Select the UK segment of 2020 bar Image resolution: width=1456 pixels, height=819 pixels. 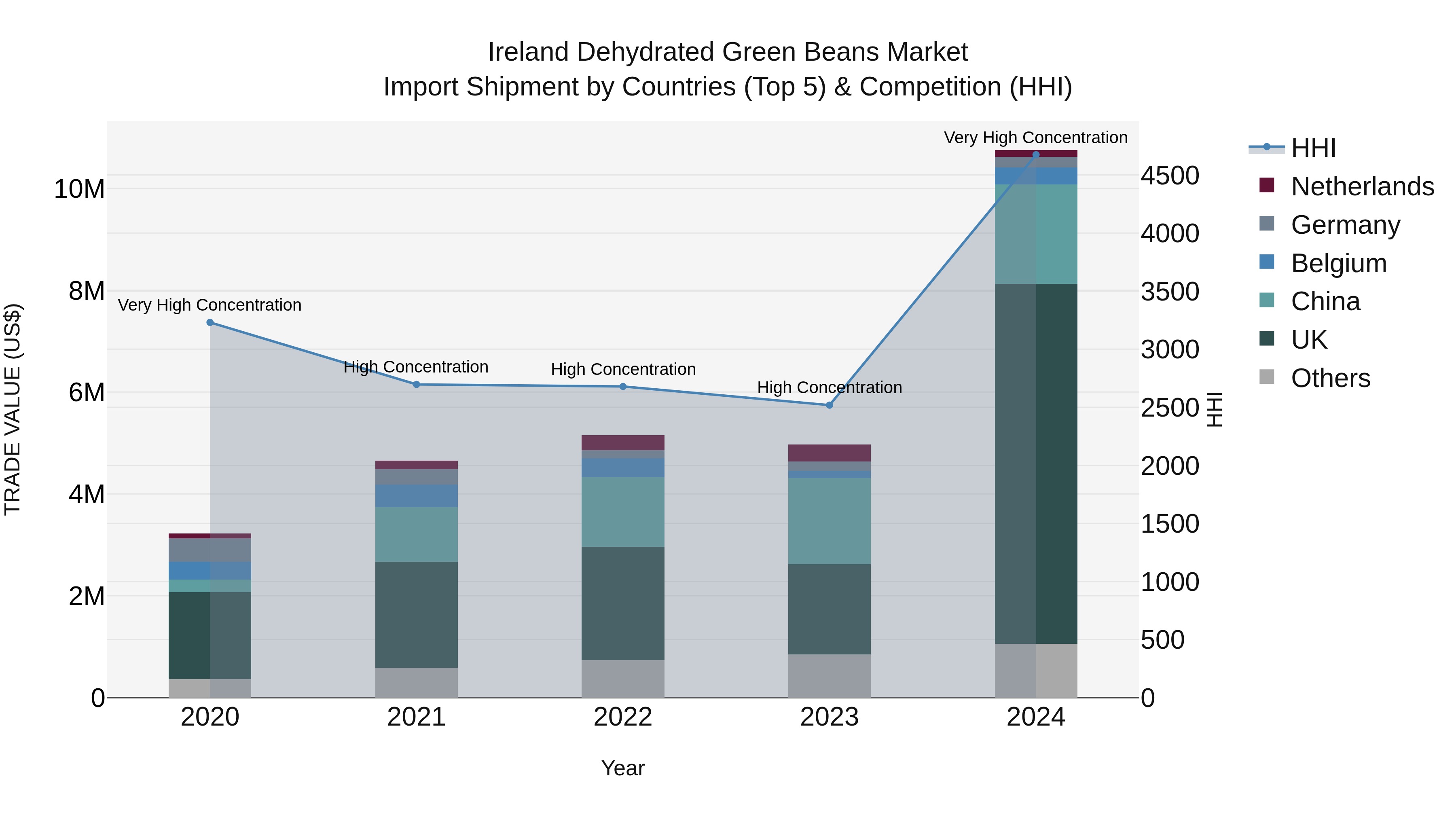coord(210,636)
